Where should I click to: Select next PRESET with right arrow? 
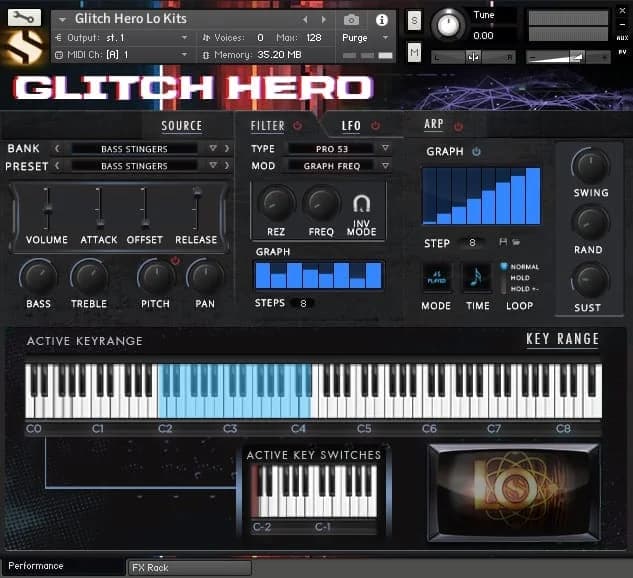point(227,165)
